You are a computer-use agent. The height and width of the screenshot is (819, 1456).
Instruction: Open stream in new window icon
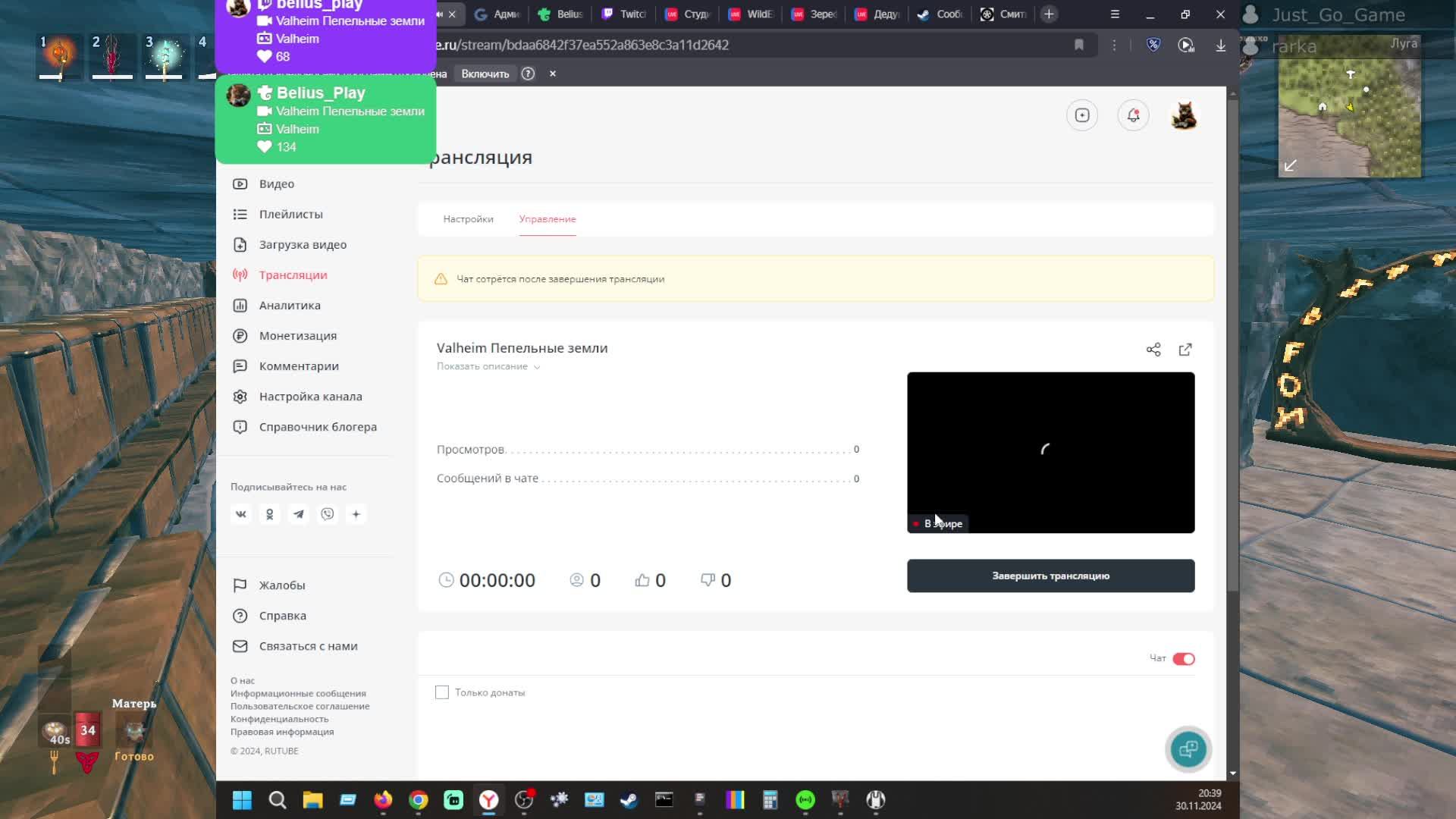coord(1185,350)
